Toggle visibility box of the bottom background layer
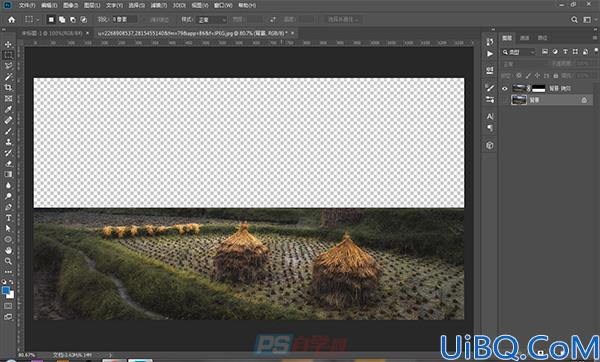The height and width of the screenshot is (362, 600). click(x=505, y=100)
